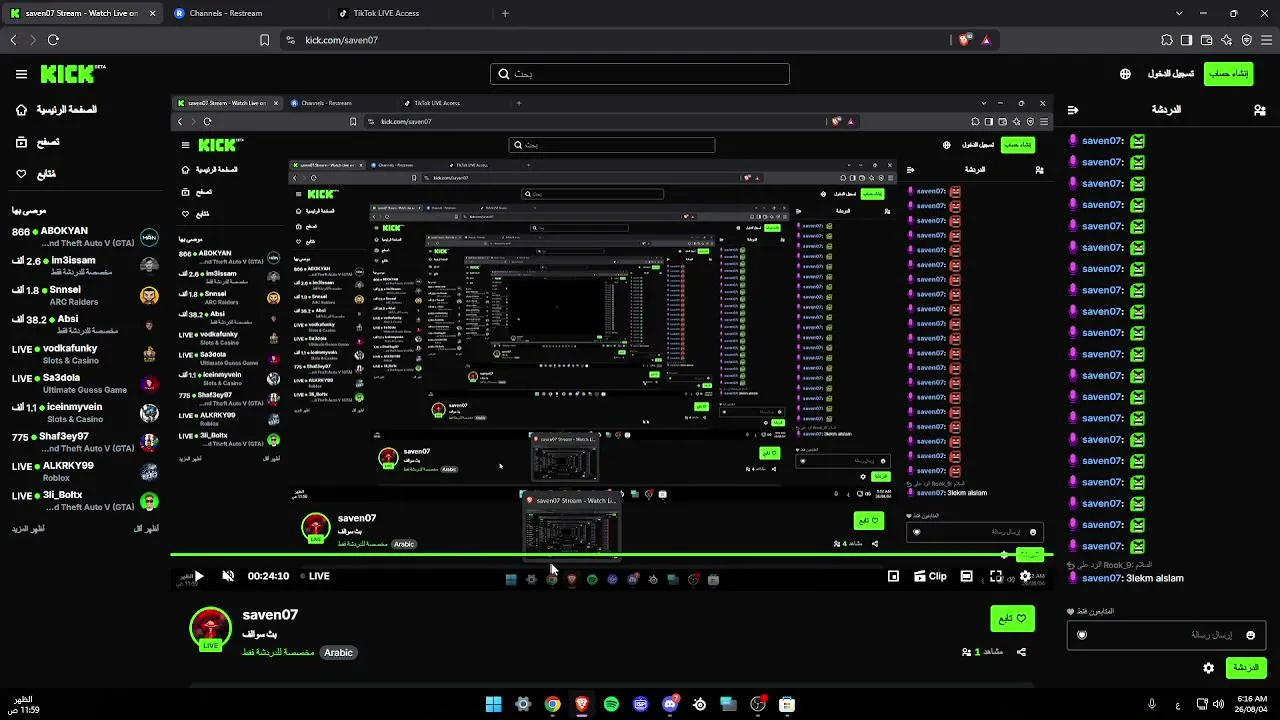Play the stream video
The image size is (1280, 720).
(199, 576)
